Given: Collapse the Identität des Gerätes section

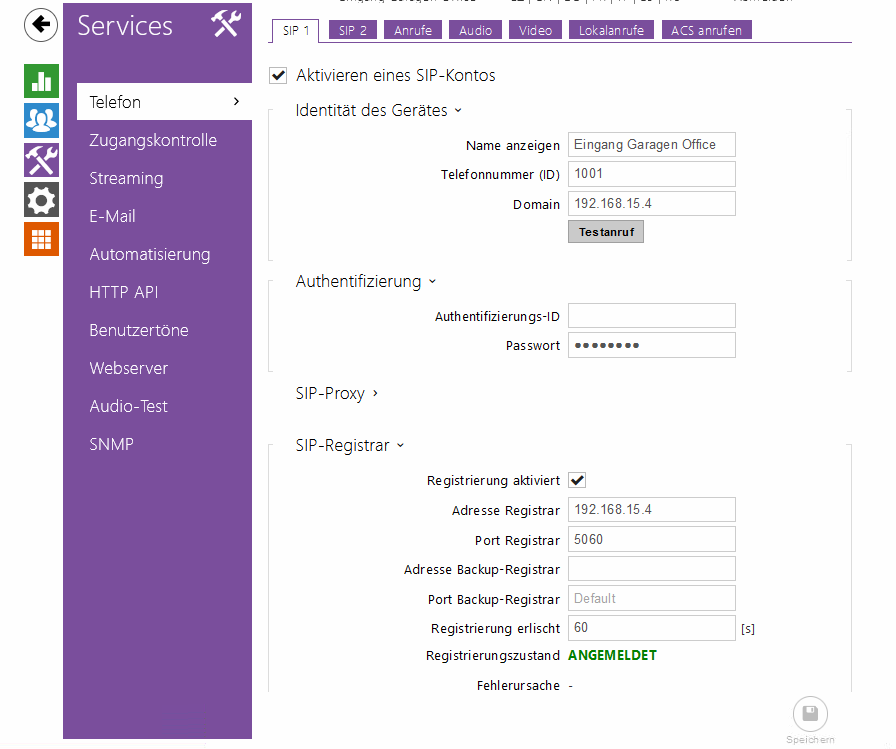Looking at the screenshot, I should [x=378, y=110].
